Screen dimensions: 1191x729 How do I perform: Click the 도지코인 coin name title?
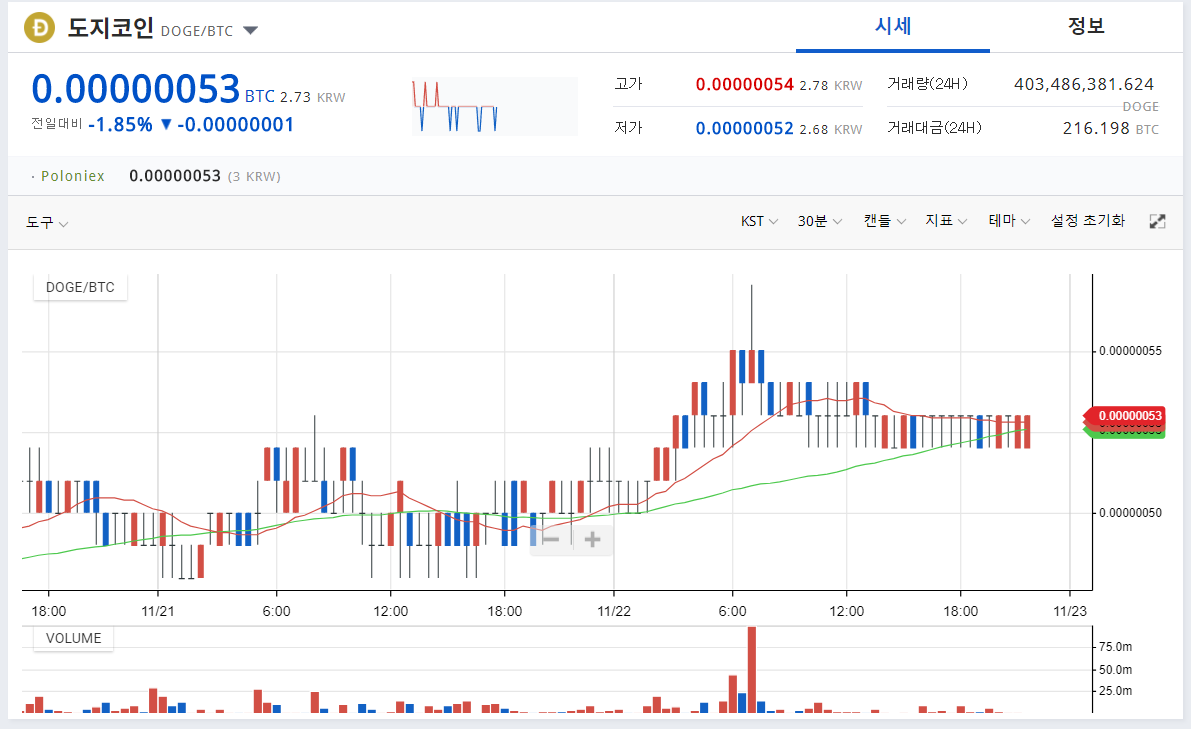point(111,28)
